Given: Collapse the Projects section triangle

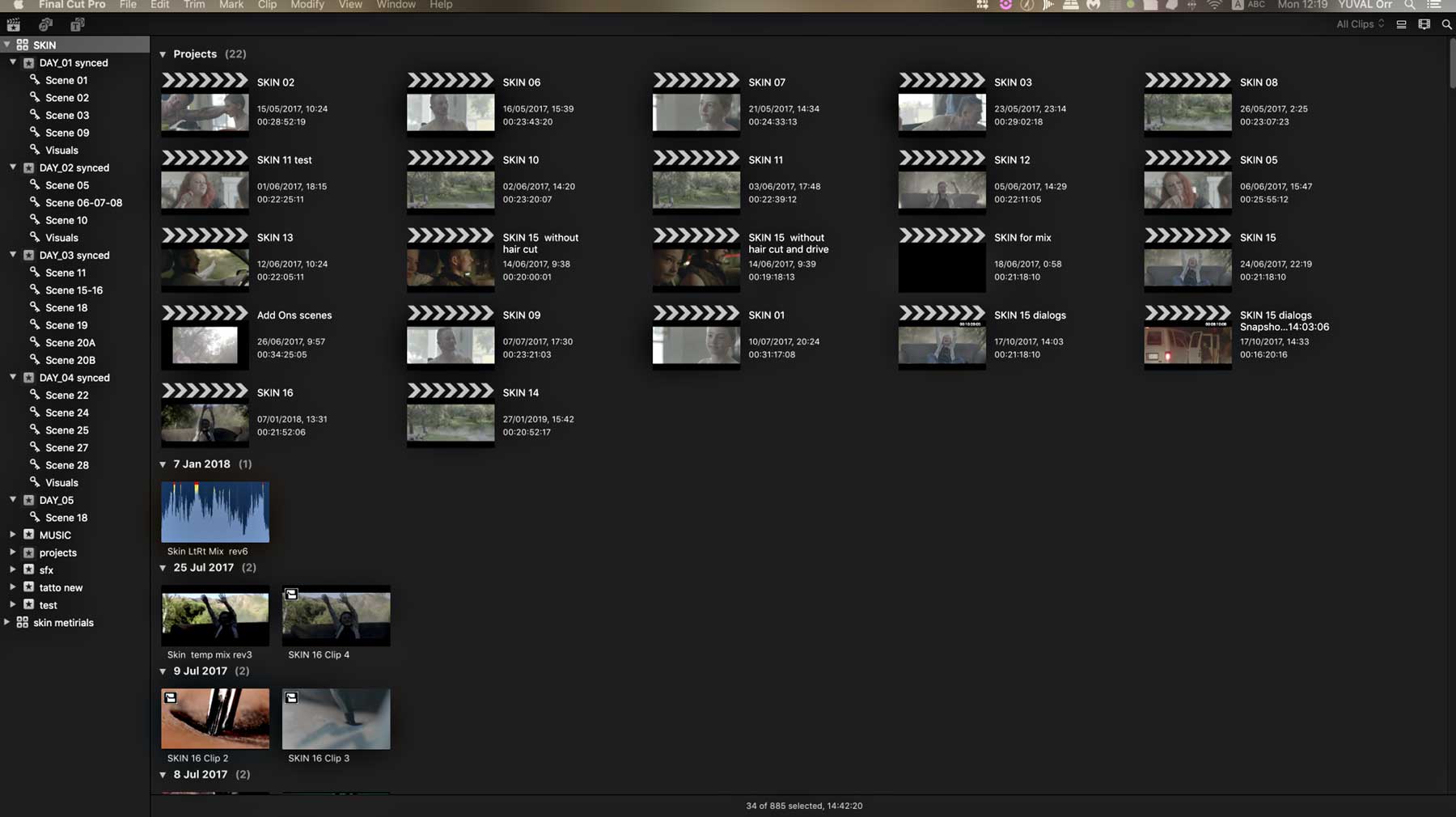Looking at the screenshot, I should click(163, 54).
